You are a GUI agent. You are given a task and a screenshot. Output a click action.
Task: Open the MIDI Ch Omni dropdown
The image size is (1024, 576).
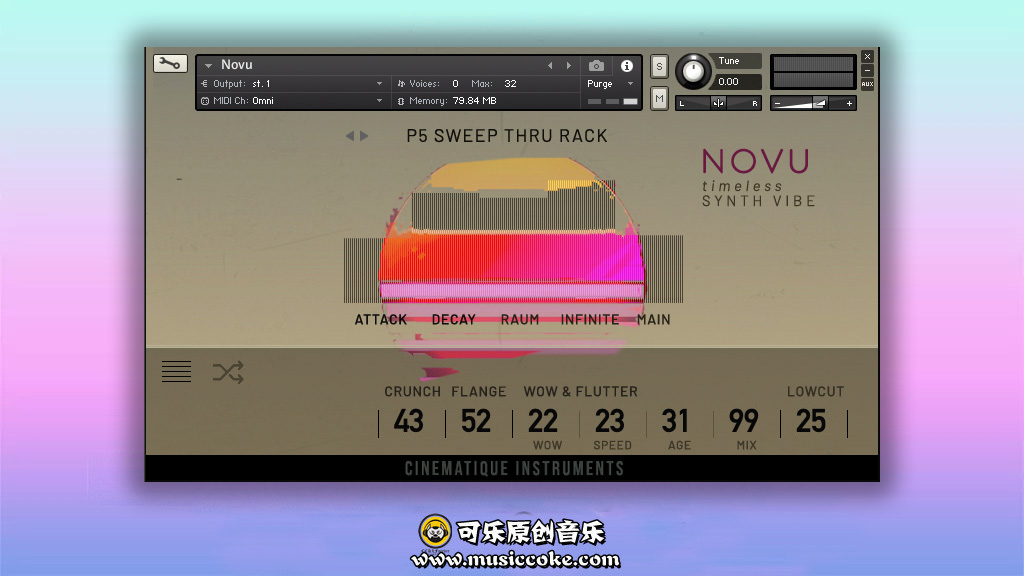tap(292, 101)
